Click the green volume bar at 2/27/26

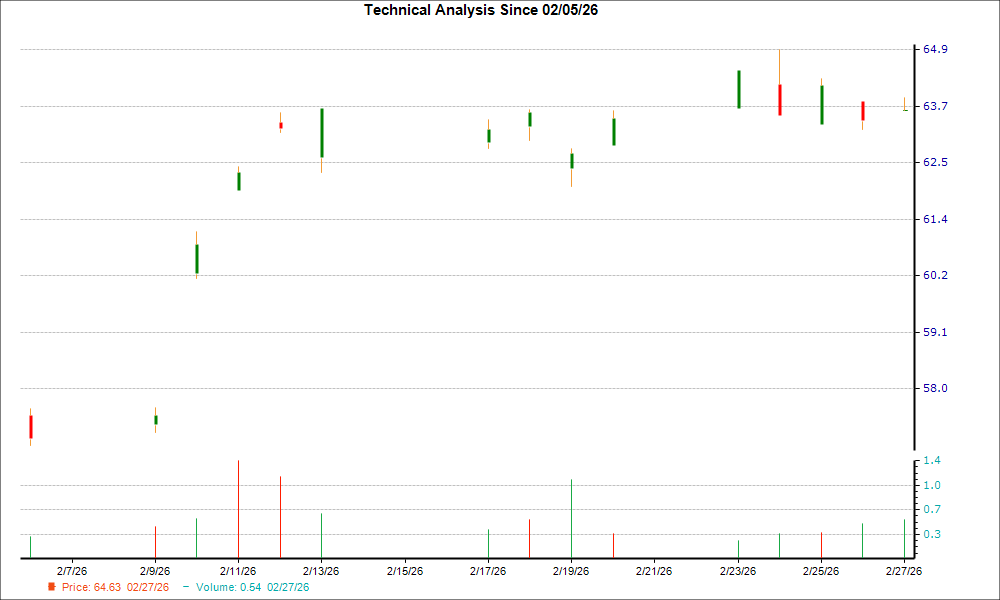pos(904,535)
